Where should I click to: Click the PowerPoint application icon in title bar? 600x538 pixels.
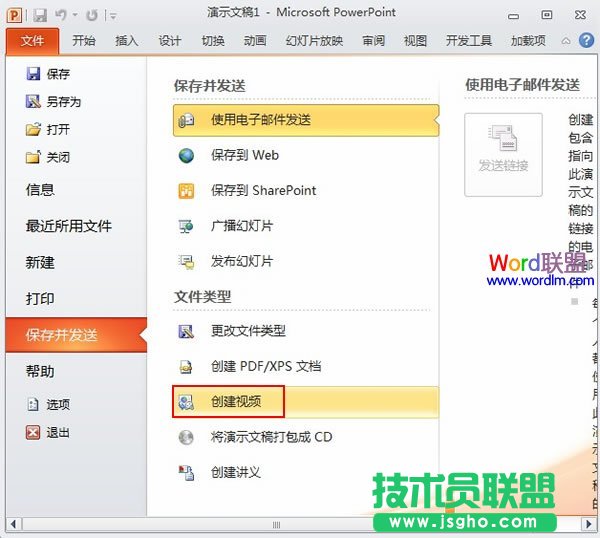pos(15,15)
